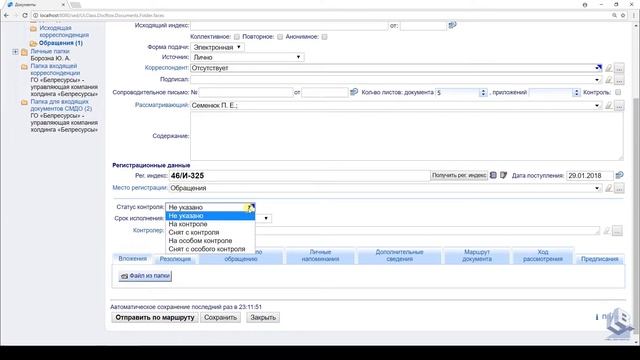This screenshot has width=640, height=360.
Task: Switch to Предписания tab
Action: (600, 259)
